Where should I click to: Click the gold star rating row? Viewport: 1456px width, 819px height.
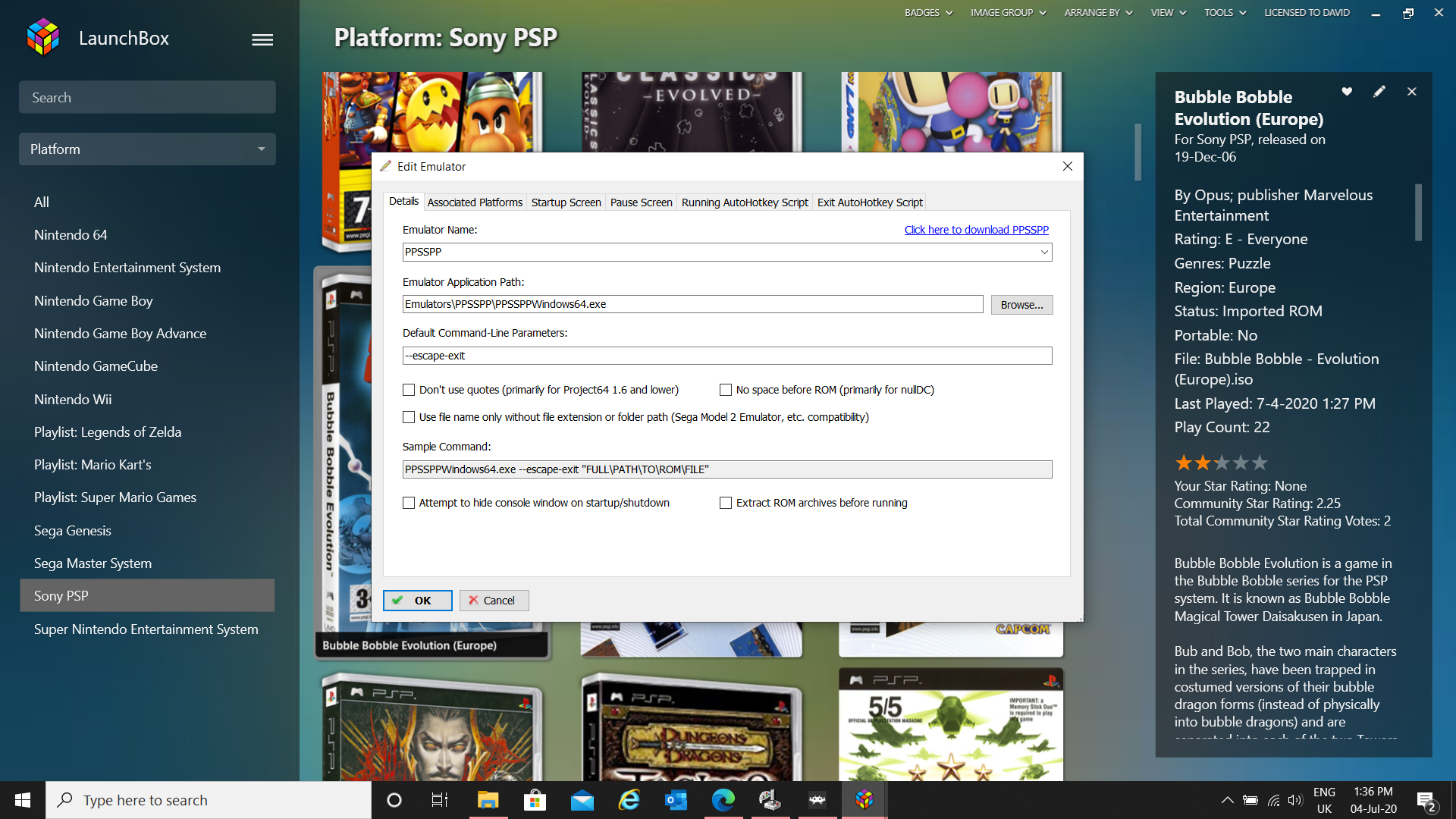click(1221, 463)
